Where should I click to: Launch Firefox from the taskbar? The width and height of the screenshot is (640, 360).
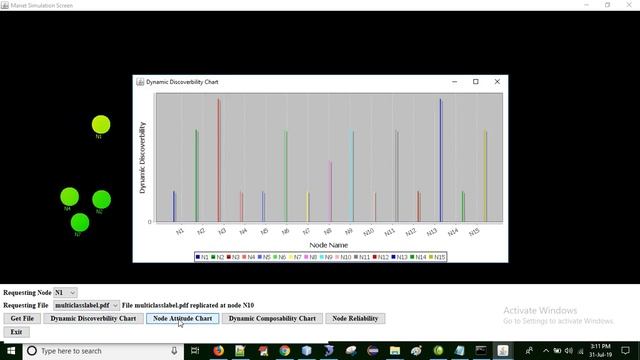pyautogui.click(x=218, y=351)
